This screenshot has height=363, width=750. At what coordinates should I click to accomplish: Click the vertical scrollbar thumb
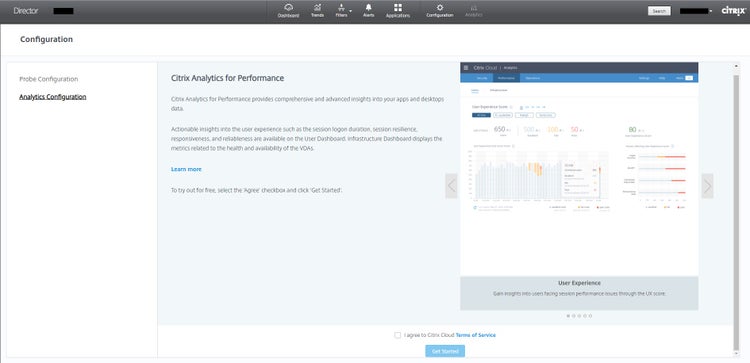tap(736, 213)
